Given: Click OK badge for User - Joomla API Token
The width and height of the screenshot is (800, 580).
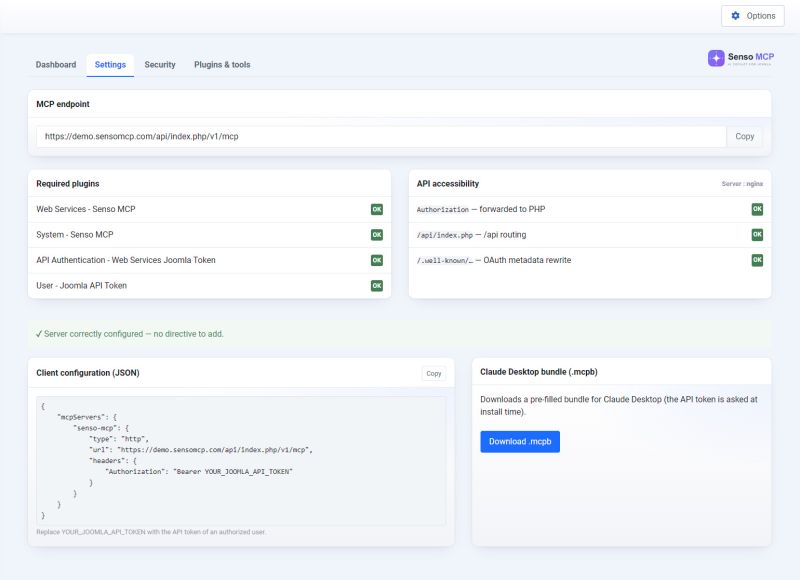Looking at the screenshot, I should 377,286.
